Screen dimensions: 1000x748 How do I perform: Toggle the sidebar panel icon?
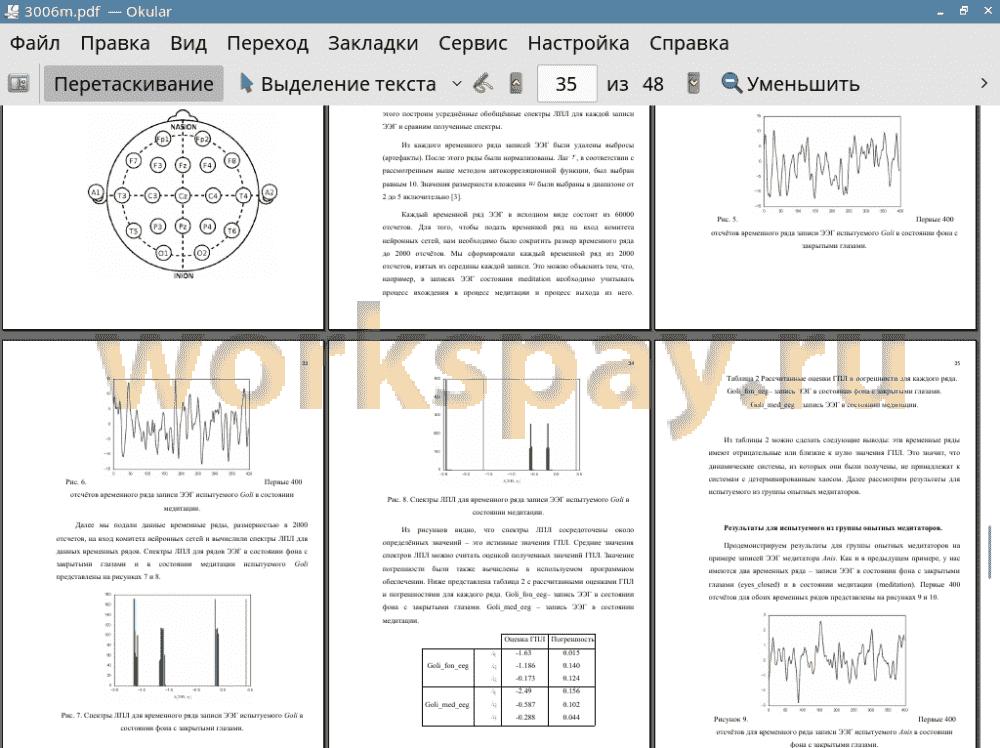click(18, 84)
